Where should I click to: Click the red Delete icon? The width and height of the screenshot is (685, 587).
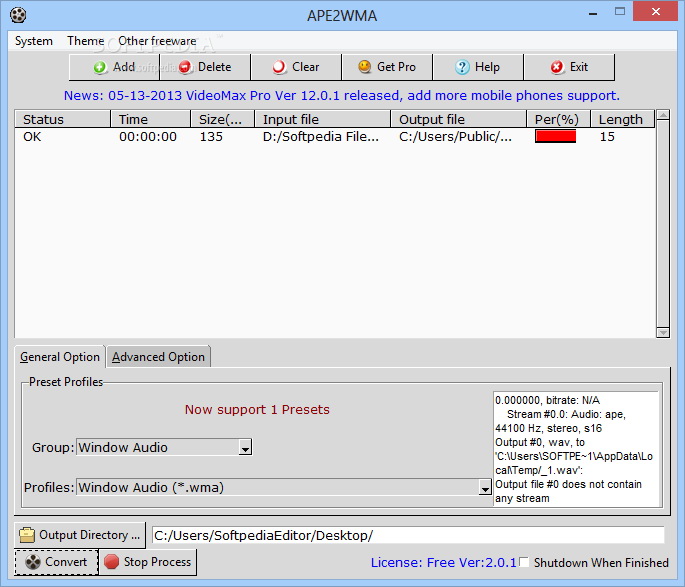coord(185,67)
